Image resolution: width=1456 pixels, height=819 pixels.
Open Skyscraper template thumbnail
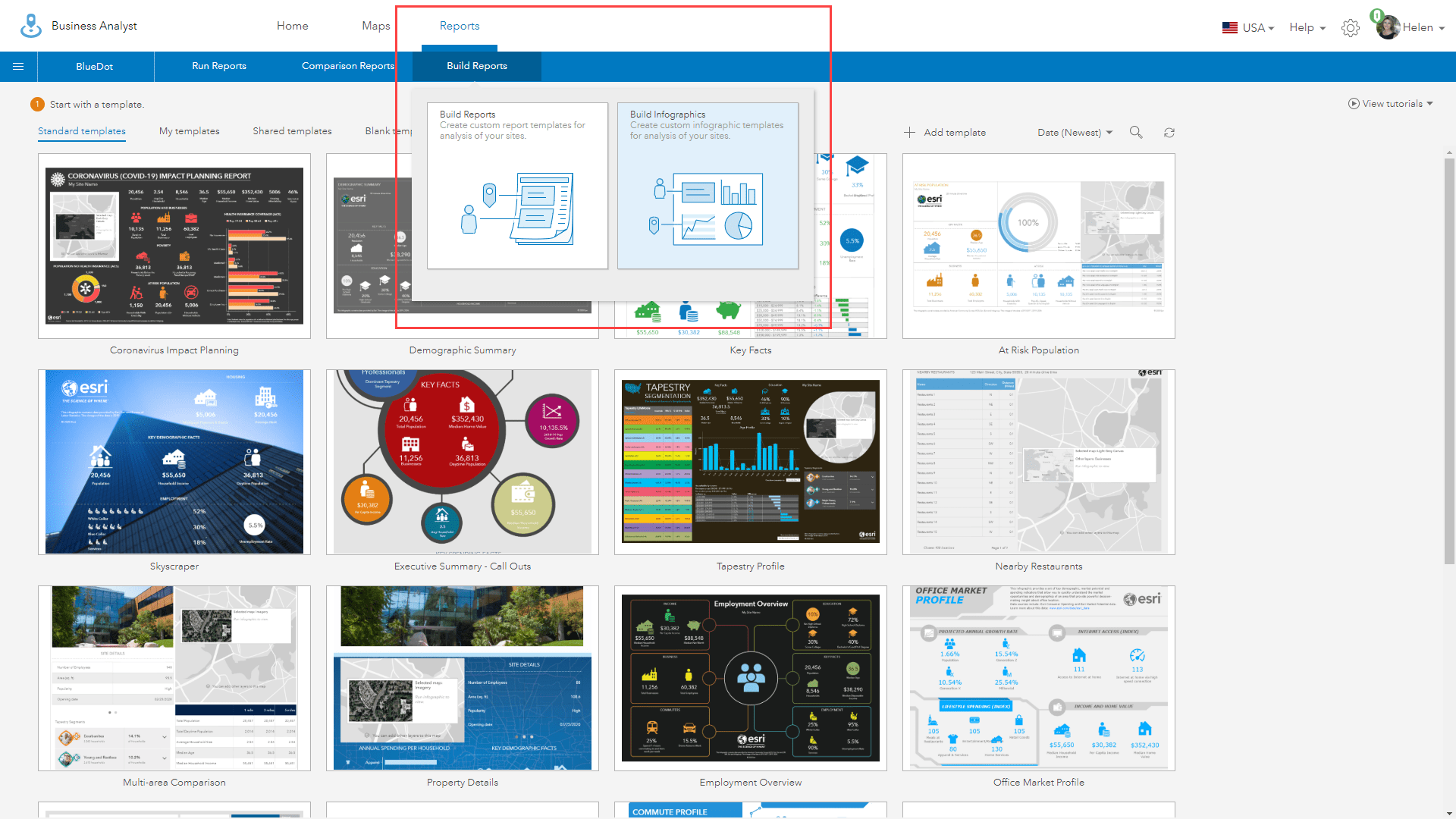tap(174, 462)
